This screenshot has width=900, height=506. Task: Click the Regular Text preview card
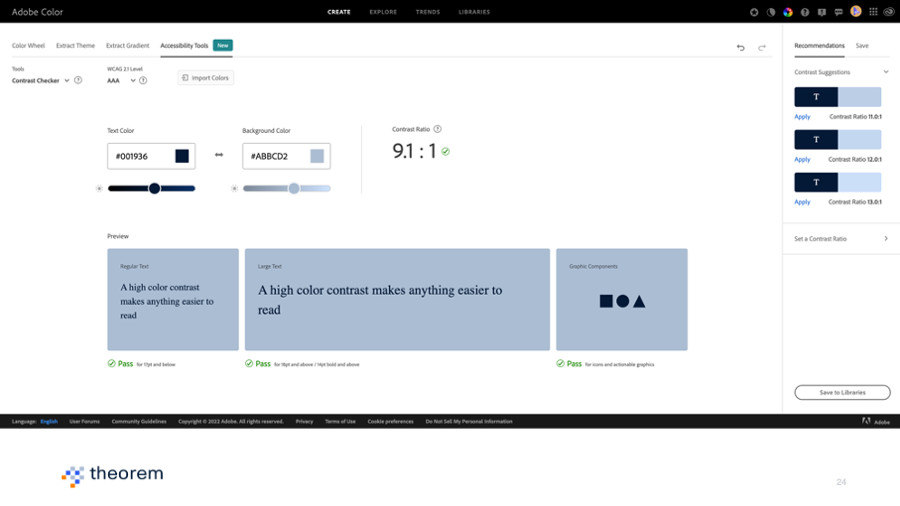pyautogui.click(x=173, y=299)
